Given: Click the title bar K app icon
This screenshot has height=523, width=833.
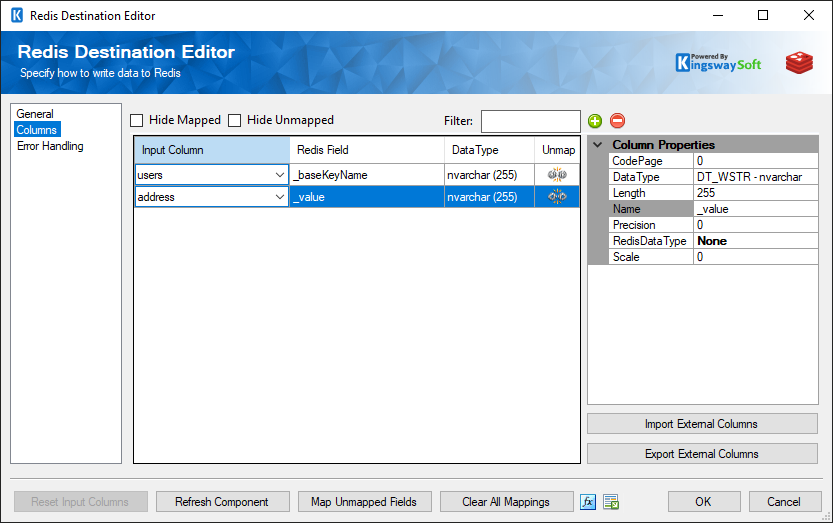Looking at the screenshot, I should coord(17,15).
